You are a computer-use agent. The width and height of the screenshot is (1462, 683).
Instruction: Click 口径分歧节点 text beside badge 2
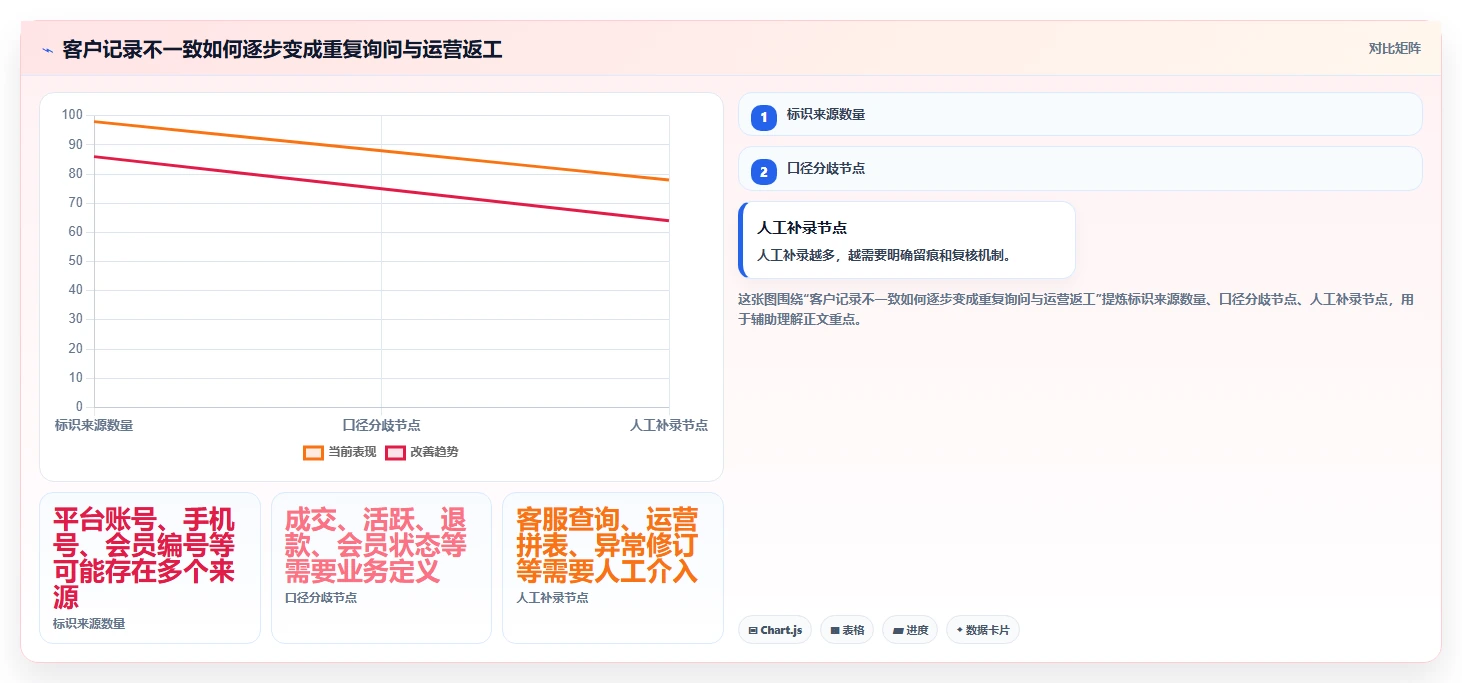[x=826, y=169]
